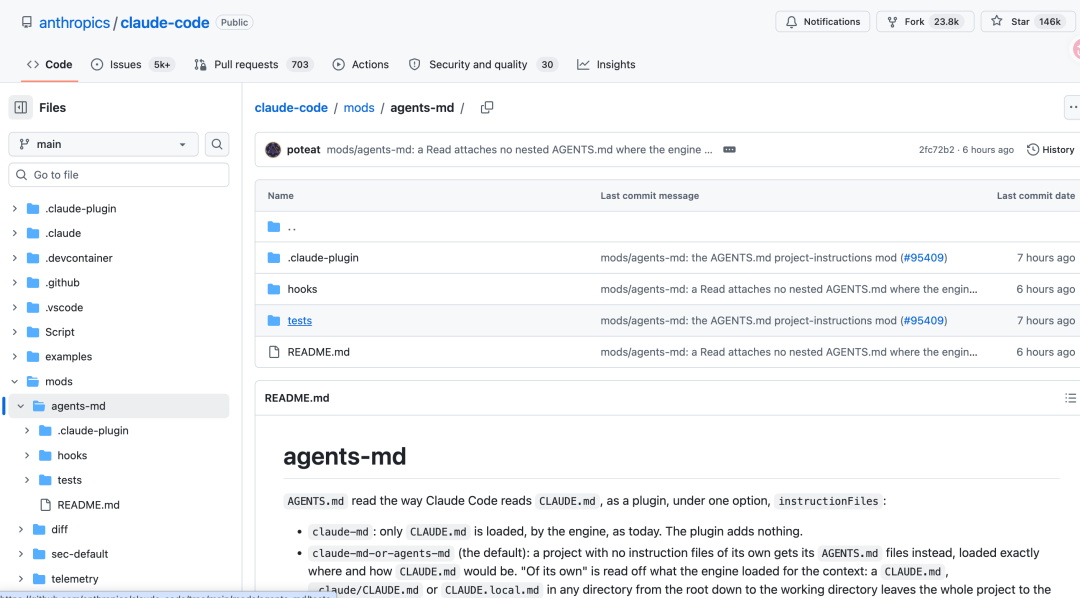This screenshot has height=598, width=1080.
Task: Click hooks folder icon in file table
Action: [x=273, y=289]
